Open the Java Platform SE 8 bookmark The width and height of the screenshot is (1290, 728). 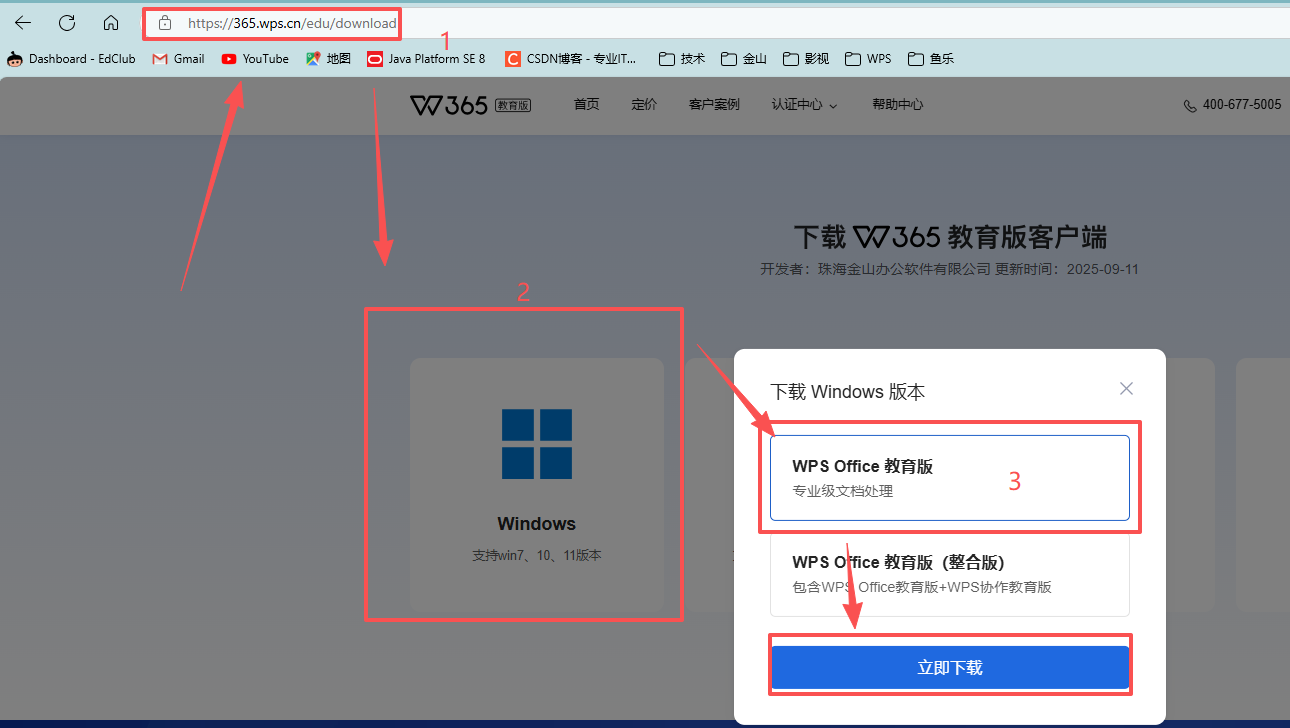point(426,58)
